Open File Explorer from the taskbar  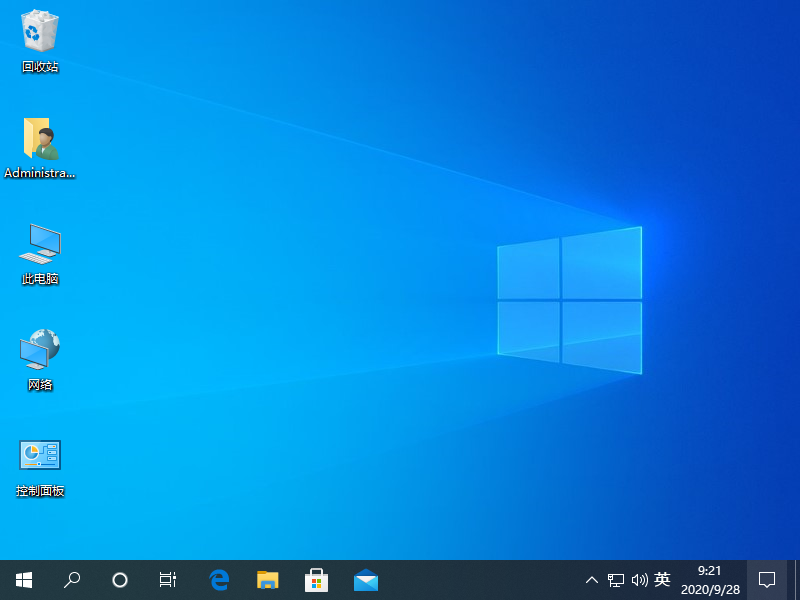(x=268, y=580)
